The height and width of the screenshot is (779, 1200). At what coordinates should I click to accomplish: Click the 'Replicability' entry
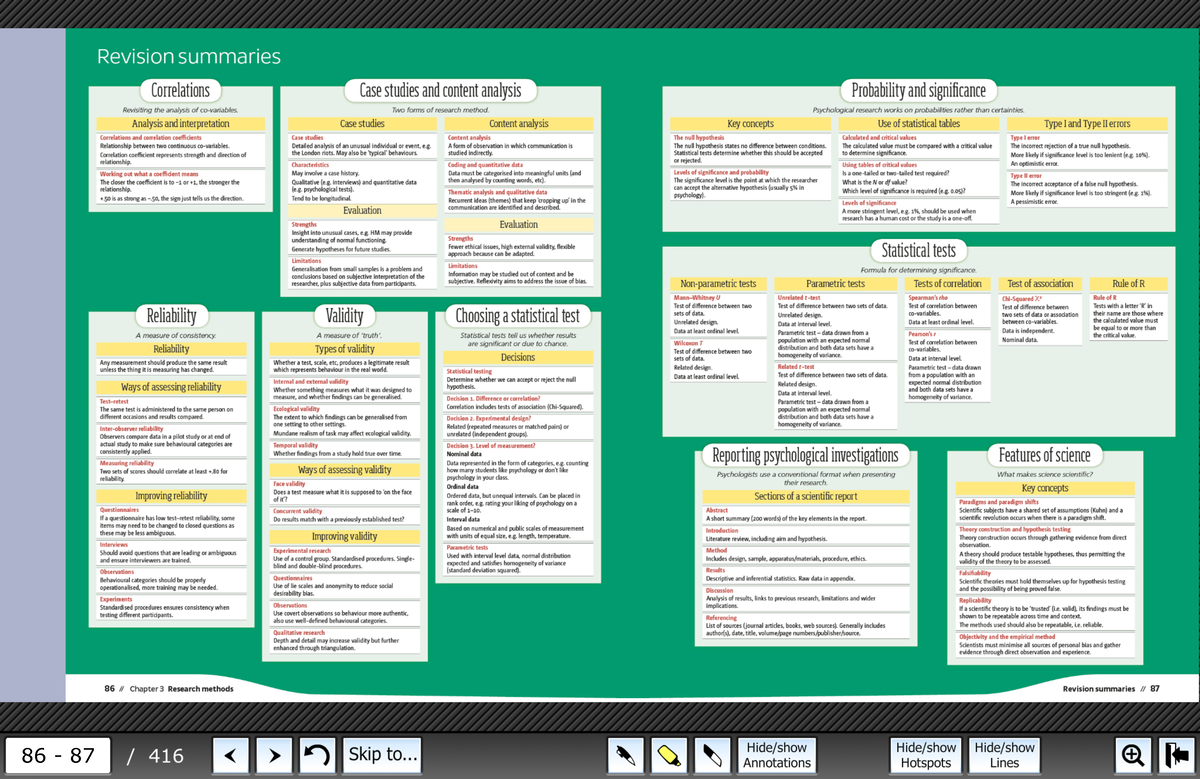pyautogui.click(x=976, y=600)
